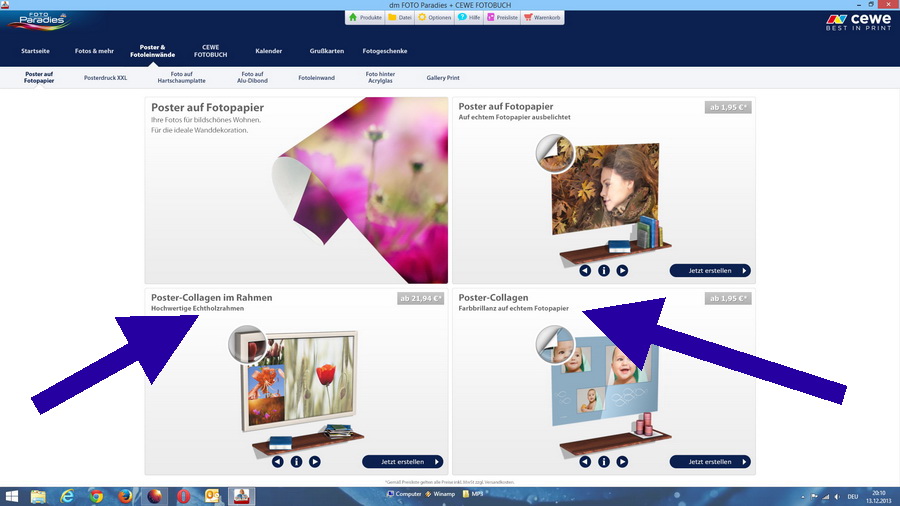This screenshot has width=900, height=506.
Task: Click the round detail circle on baby collage
Action: point(554,344)
